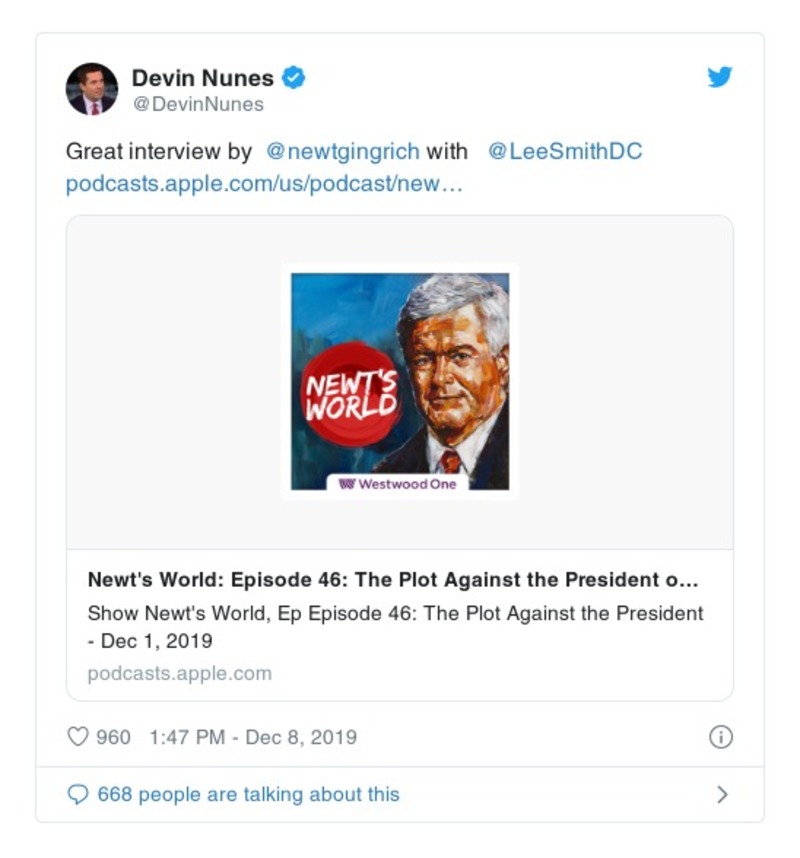Click the Devin Nunes display name
The height and width of the screenshot is (858, 800).
pyautogui.click(x=202, y=78)
